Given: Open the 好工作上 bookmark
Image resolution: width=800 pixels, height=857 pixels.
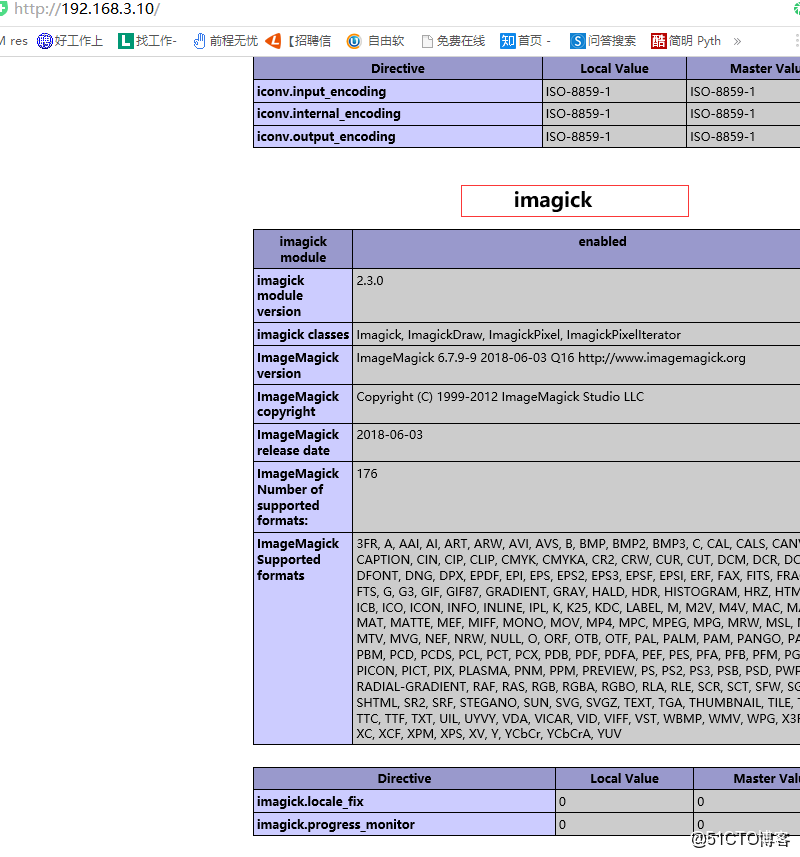Looking at the screenshot, I should click(70, 41).
